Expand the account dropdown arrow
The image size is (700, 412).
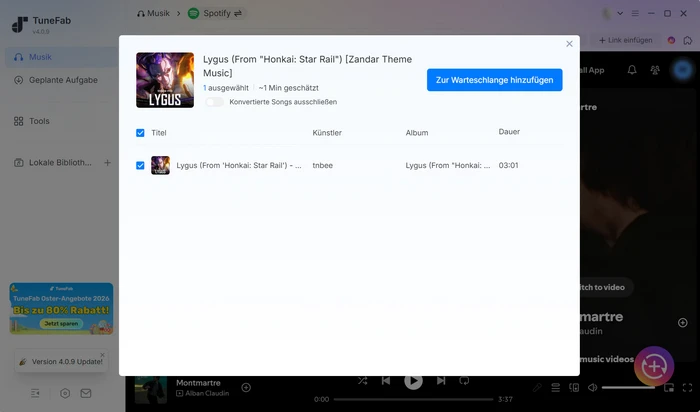pos(620,13)
